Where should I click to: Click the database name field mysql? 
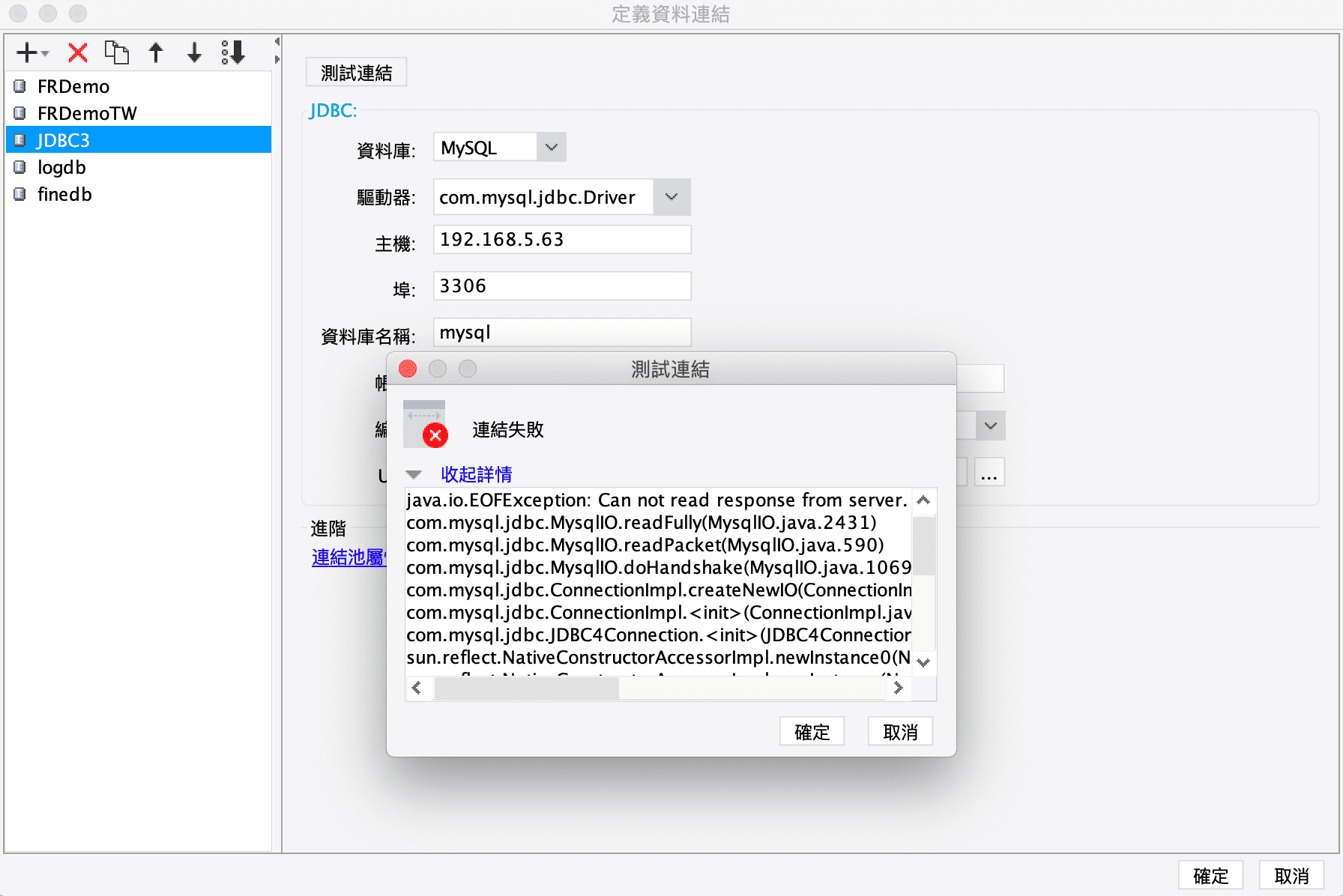pyautogui.click(x=562, y=333)
